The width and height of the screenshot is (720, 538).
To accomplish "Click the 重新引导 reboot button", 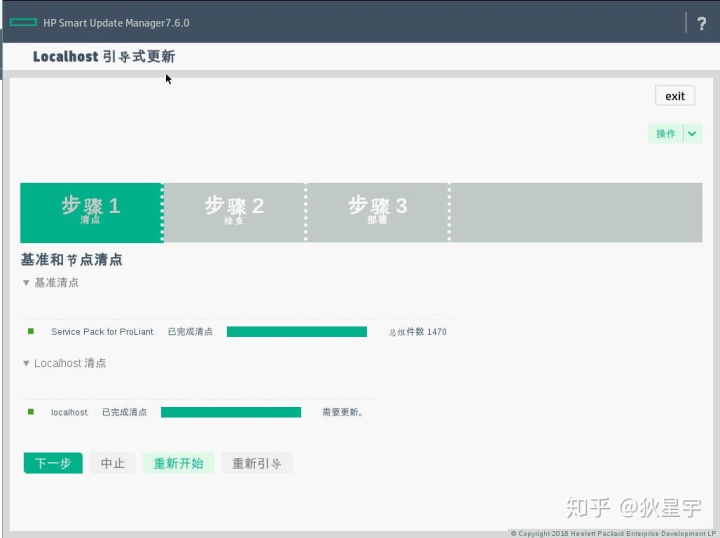I will click(x=257, y=463).
